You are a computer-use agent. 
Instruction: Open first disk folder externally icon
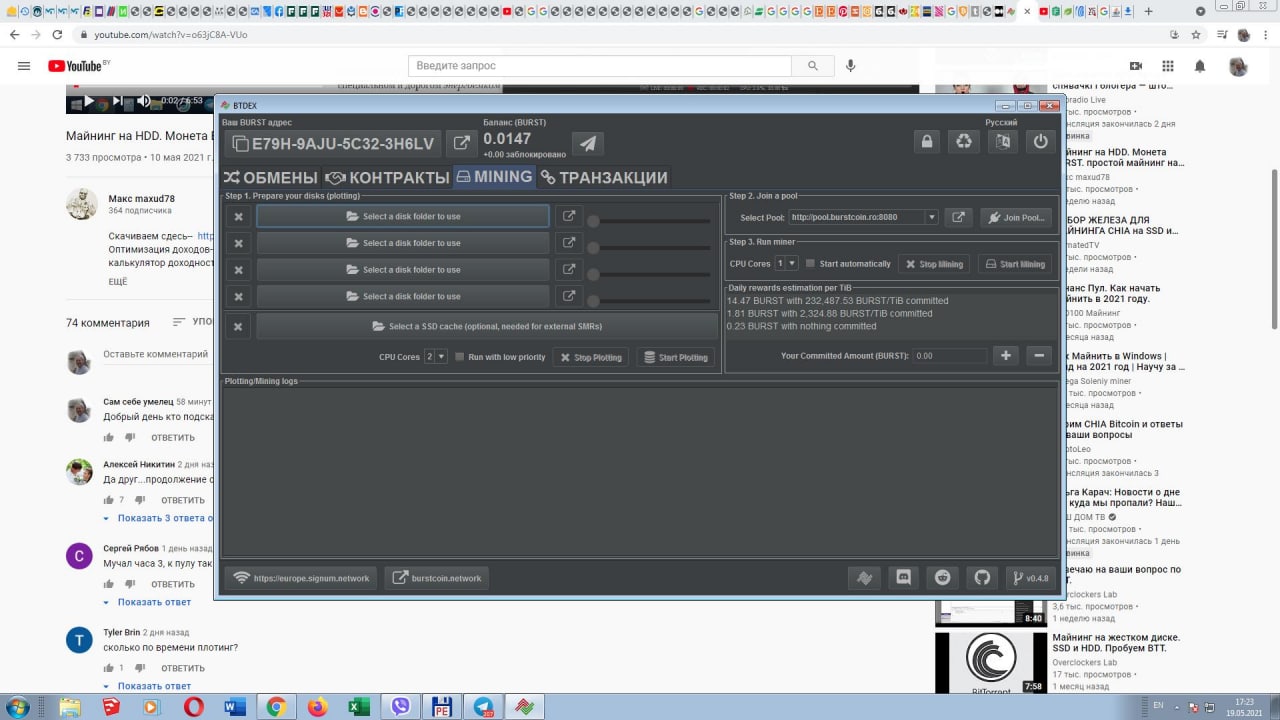point(569,216)
